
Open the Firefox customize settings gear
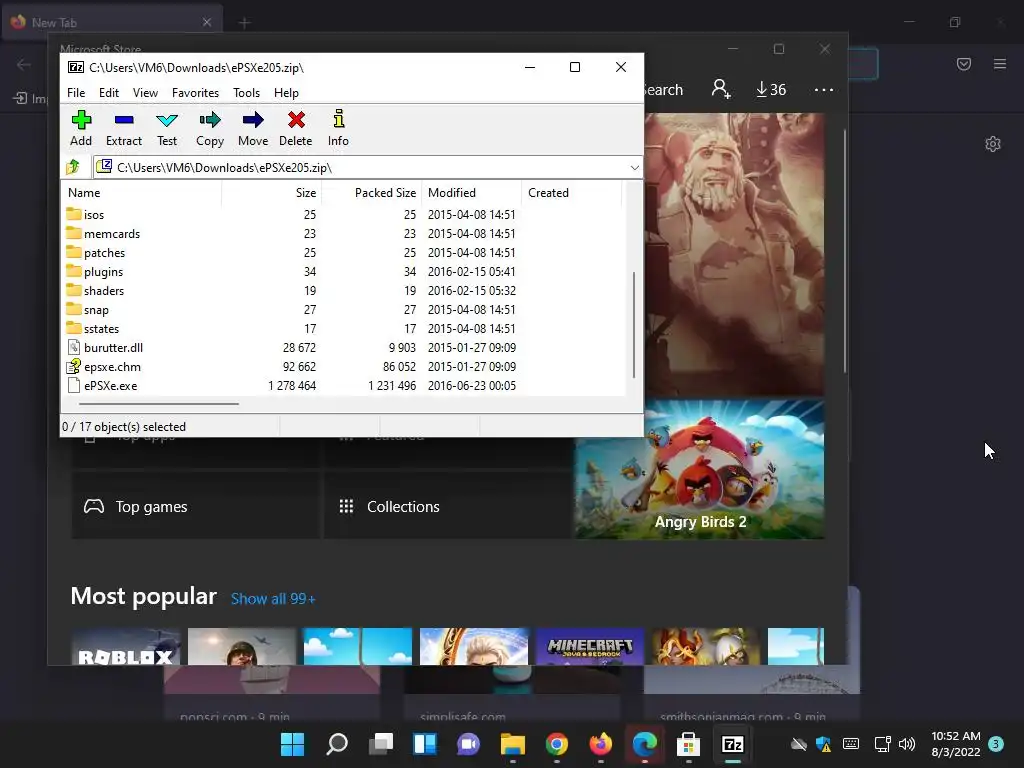click(x=993, y=144)
